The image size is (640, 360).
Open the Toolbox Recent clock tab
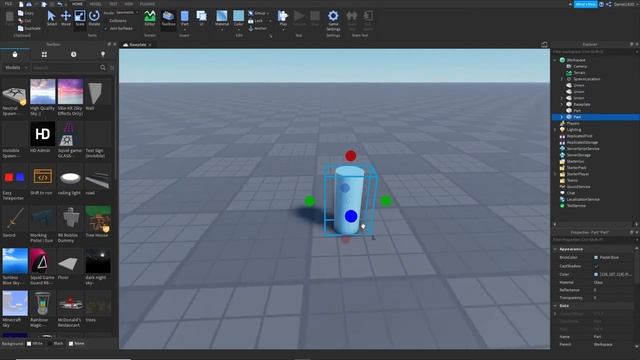click(x=73, y=54)
